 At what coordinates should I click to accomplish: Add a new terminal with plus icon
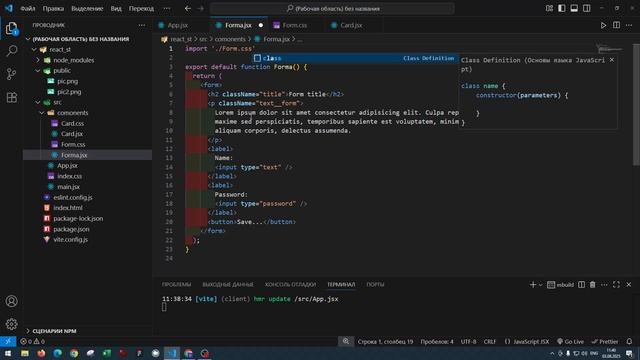click(533, 284)
